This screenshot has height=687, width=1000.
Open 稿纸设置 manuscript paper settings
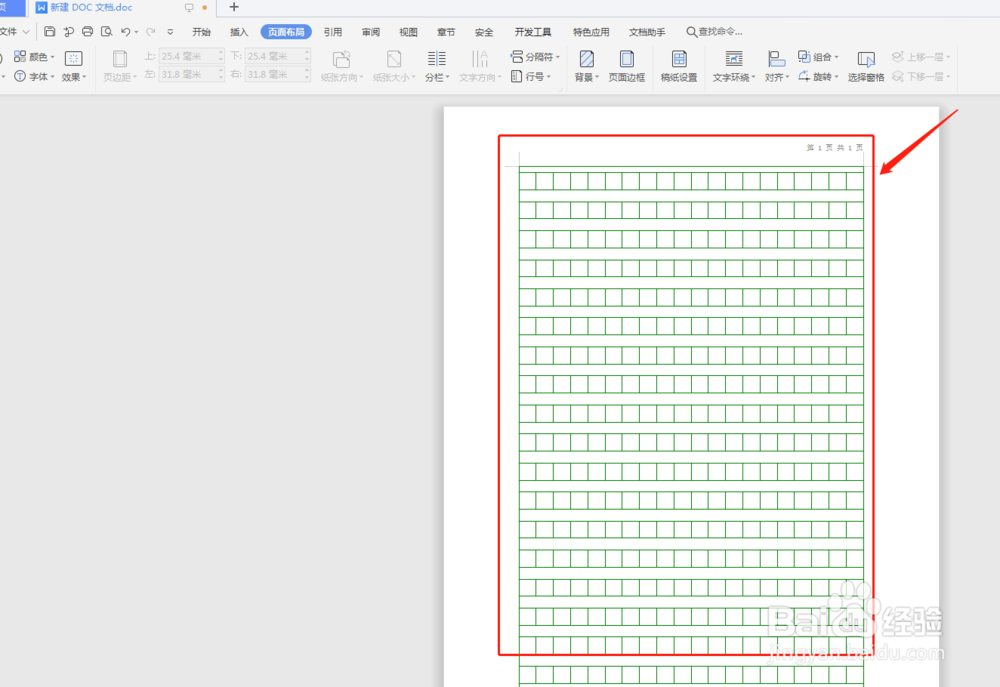[x=679, y=66]
